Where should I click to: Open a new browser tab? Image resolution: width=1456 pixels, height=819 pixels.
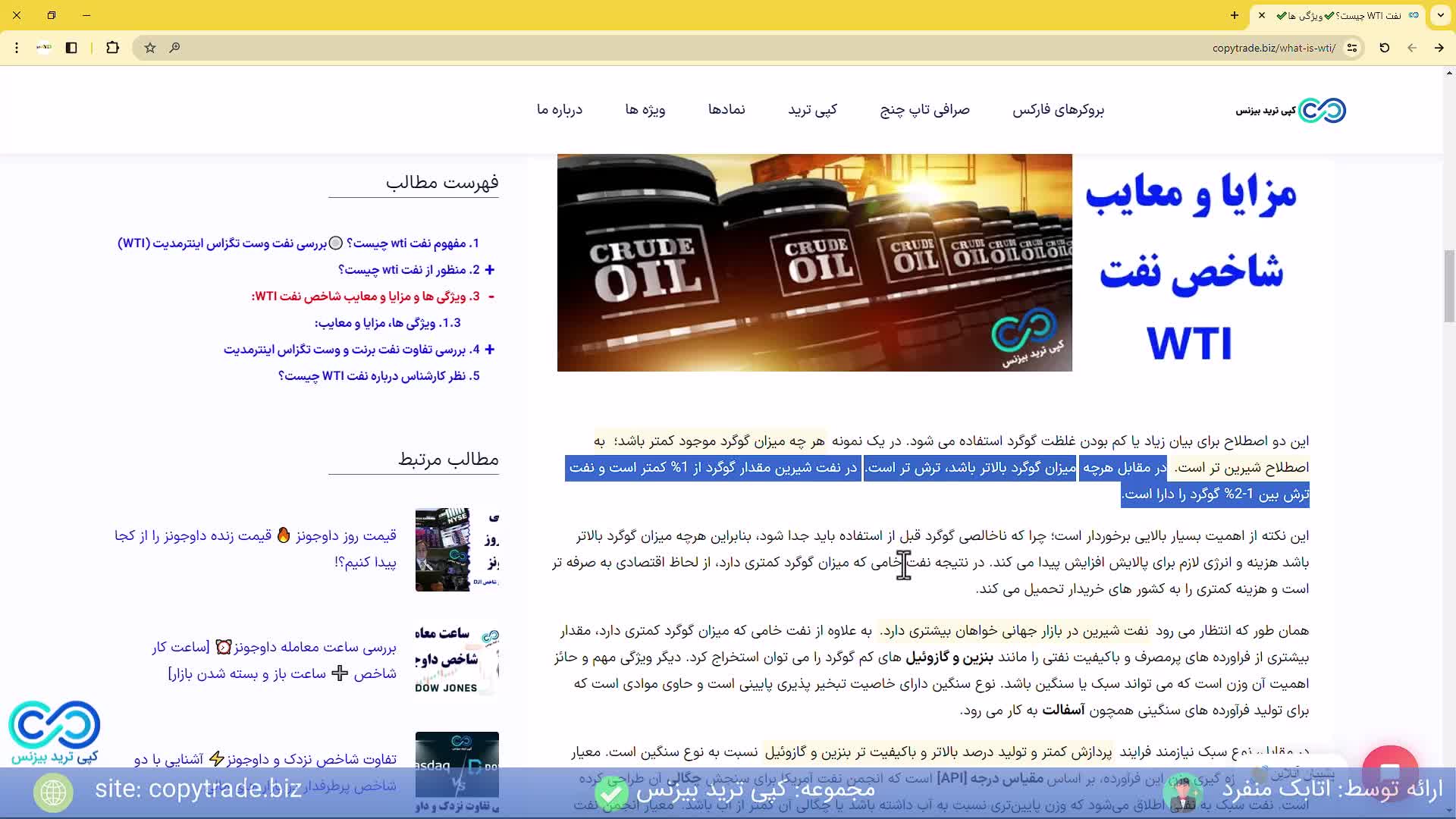[1235, 15]
